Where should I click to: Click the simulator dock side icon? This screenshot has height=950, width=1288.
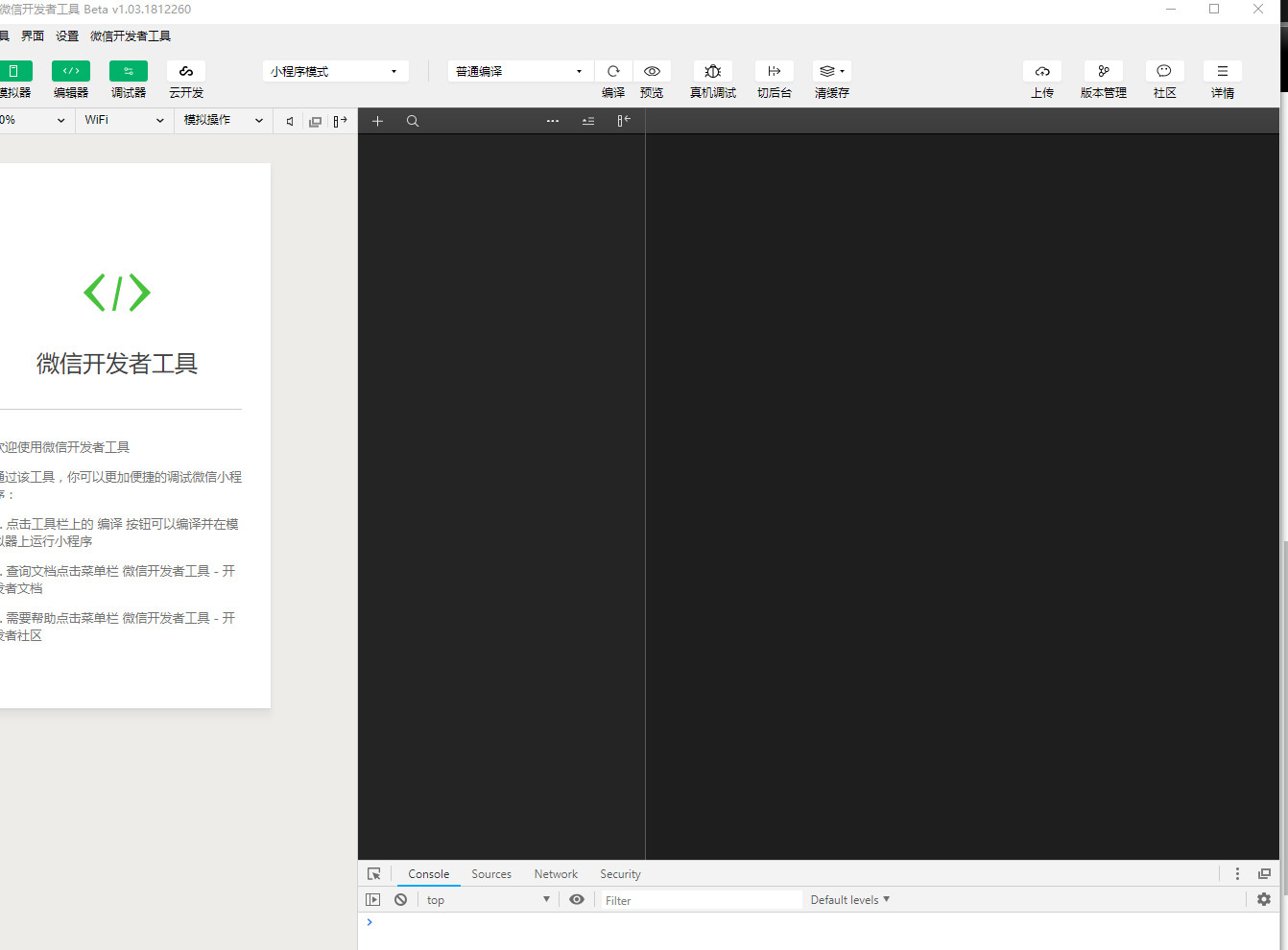tap(340, 121)
